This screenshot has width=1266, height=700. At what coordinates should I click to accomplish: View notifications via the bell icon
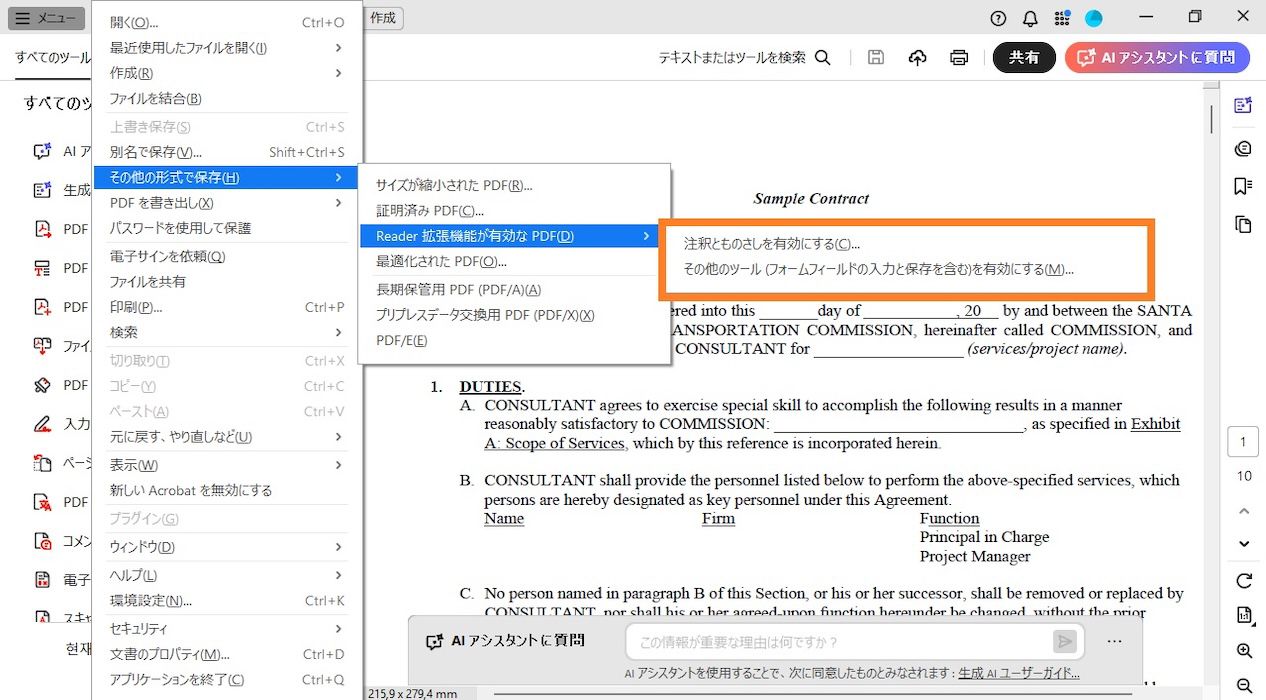1030,17
